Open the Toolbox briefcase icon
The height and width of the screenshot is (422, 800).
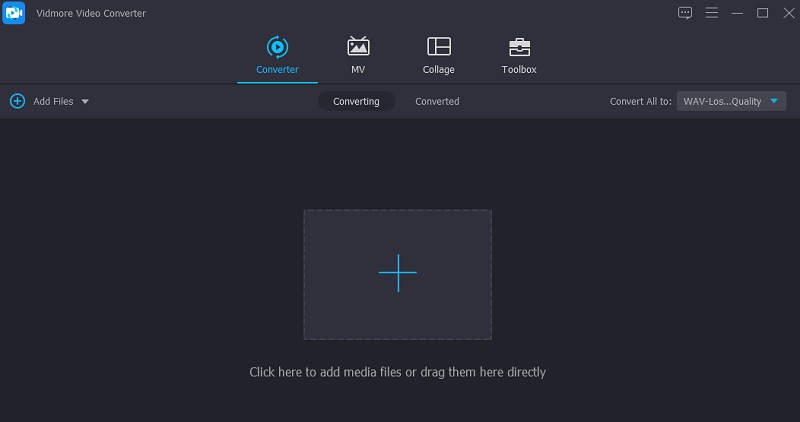point(519,47)
